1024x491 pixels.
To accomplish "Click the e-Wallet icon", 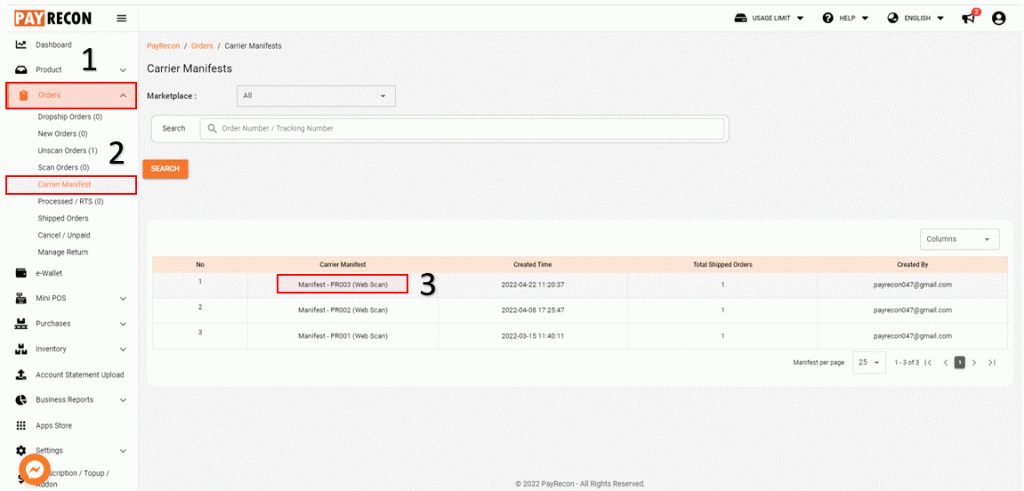I will (x=21, y=273).
